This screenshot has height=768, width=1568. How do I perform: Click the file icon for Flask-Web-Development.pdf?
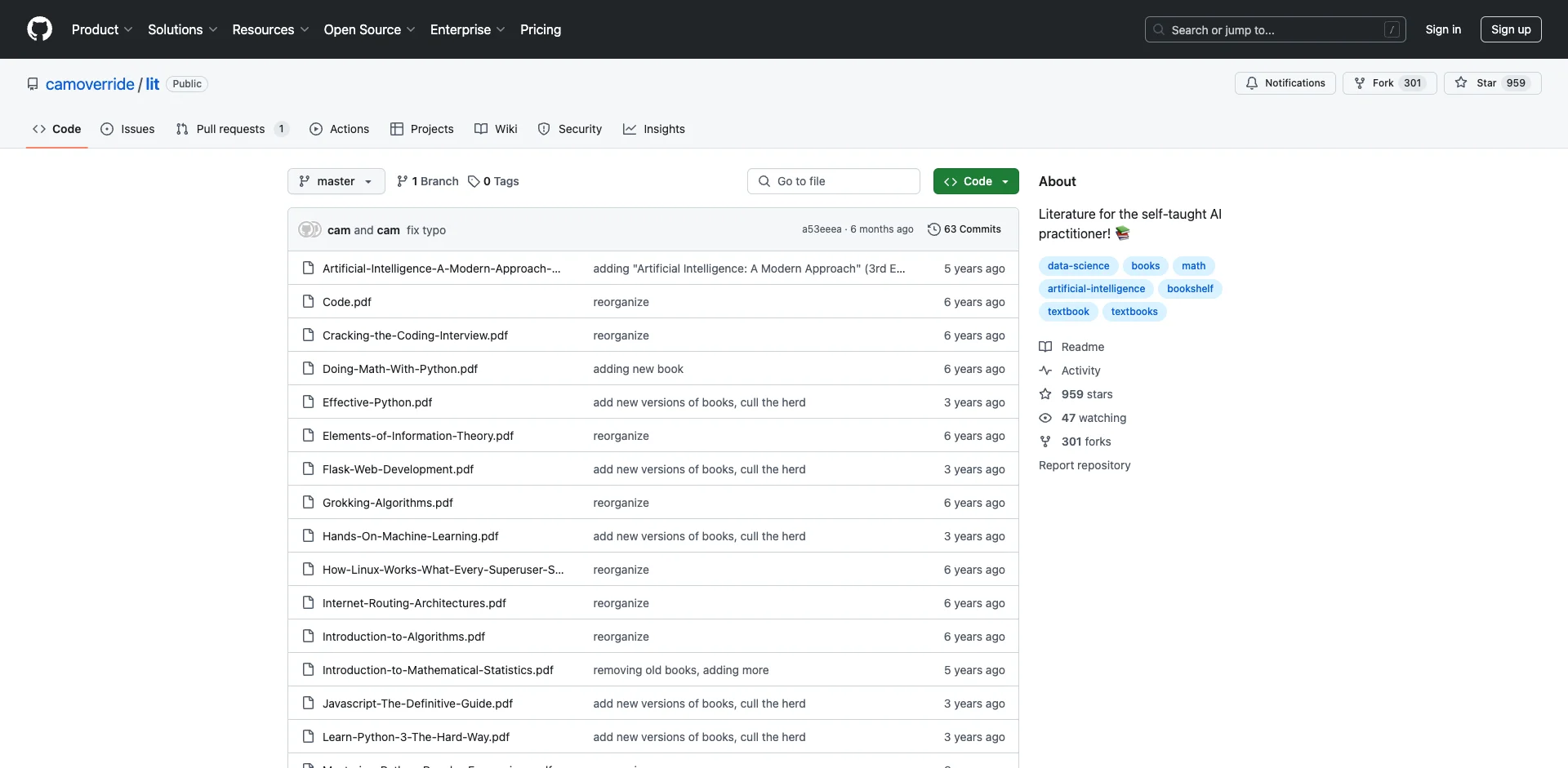(x=308, y=468)
